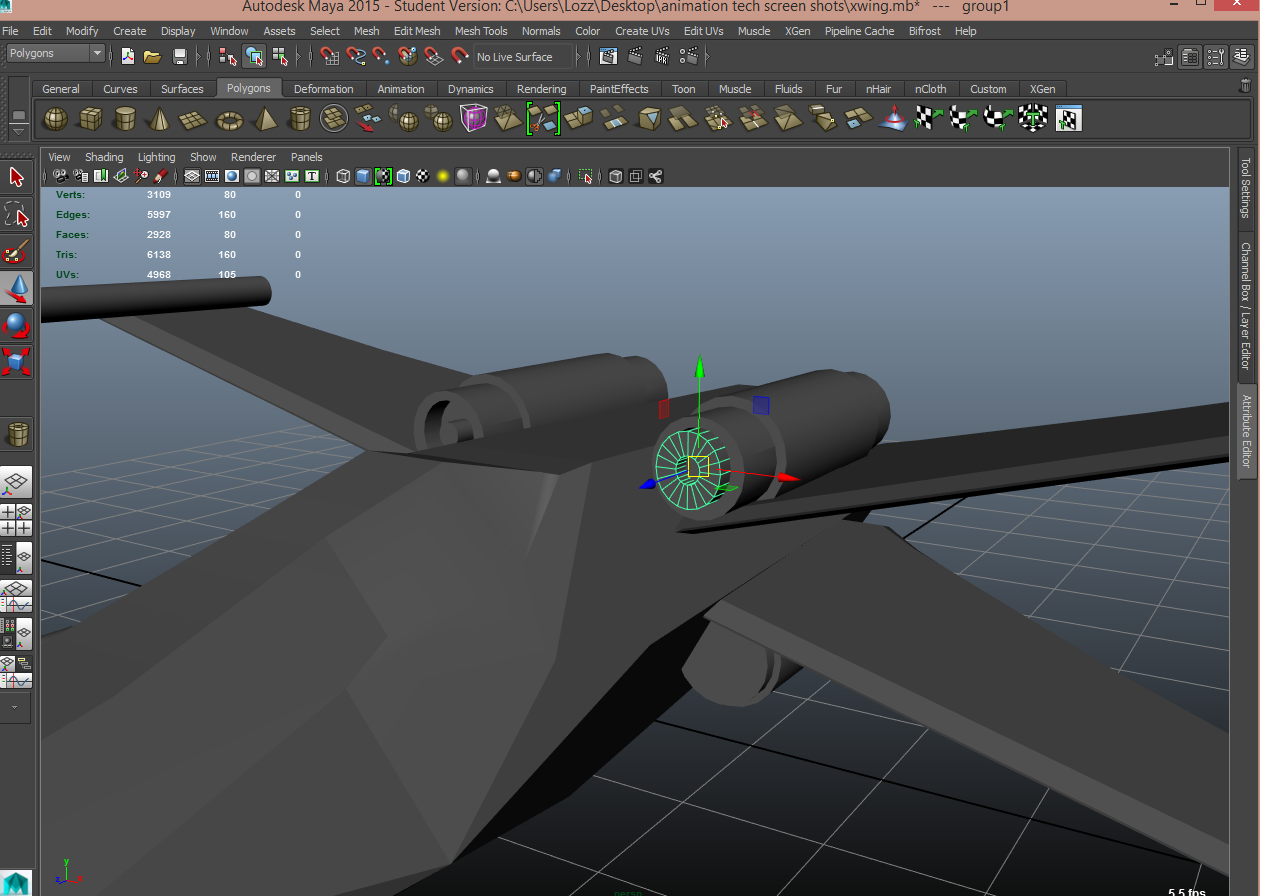Open the No Live Surface field
The image size is (1263, 896).
pos(522,57)
